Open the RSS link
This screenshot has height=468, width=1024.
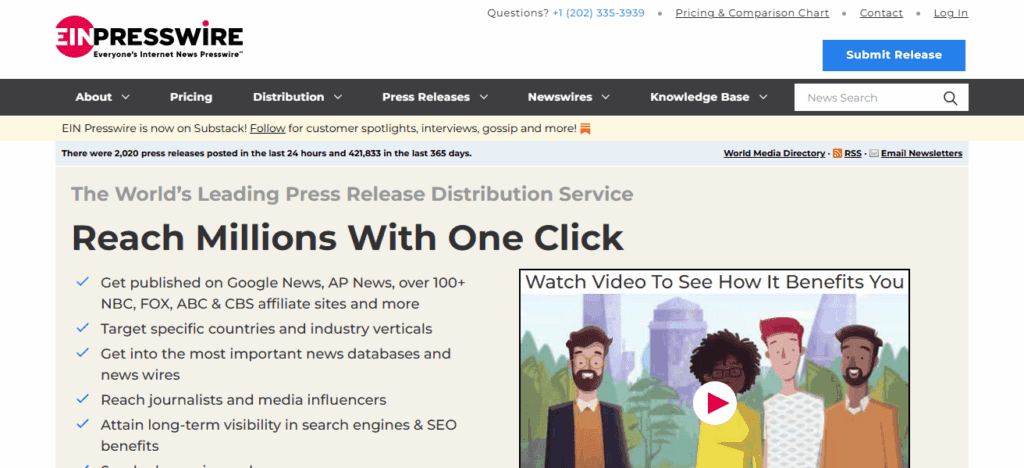853,153
